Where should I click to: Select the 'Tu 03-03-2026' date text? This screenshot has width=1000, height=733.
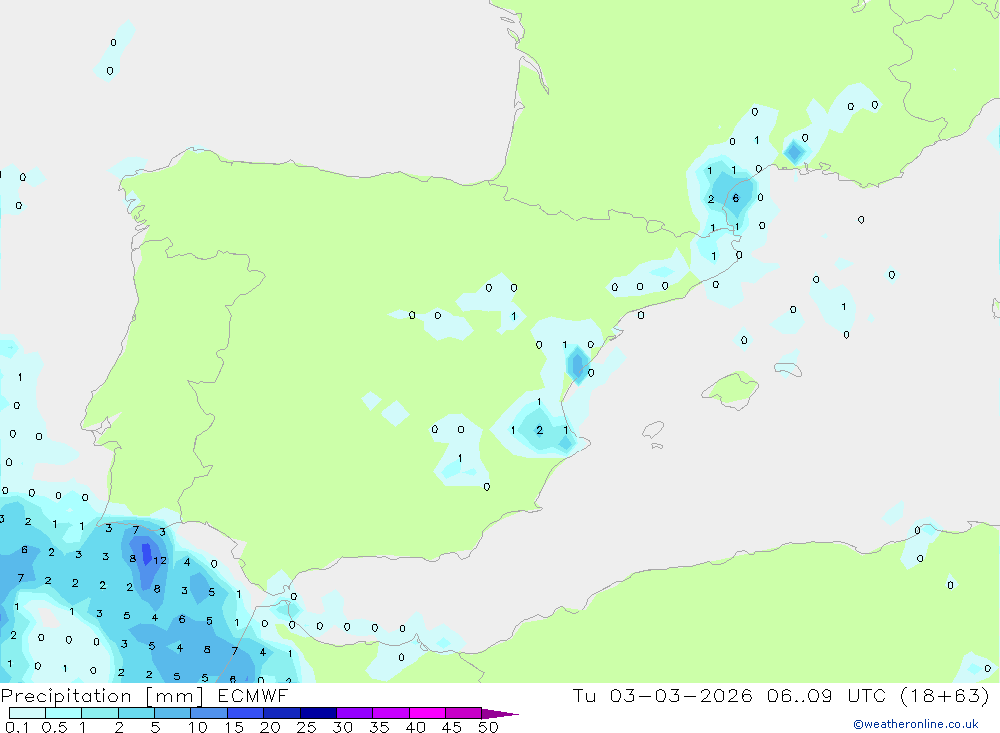tap(662, 696)
